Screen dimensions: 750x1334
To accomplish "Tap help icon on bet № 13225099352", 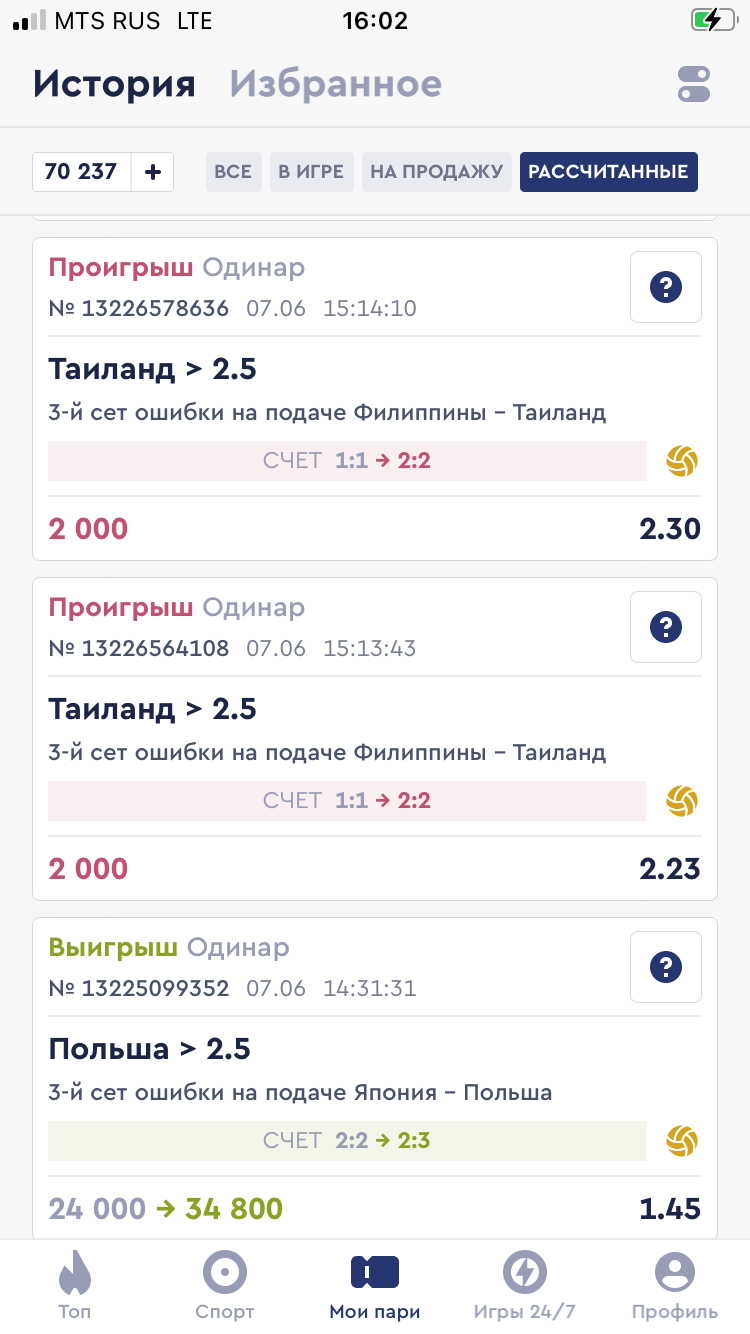I will pyautogui.click(x=666, y=967).
